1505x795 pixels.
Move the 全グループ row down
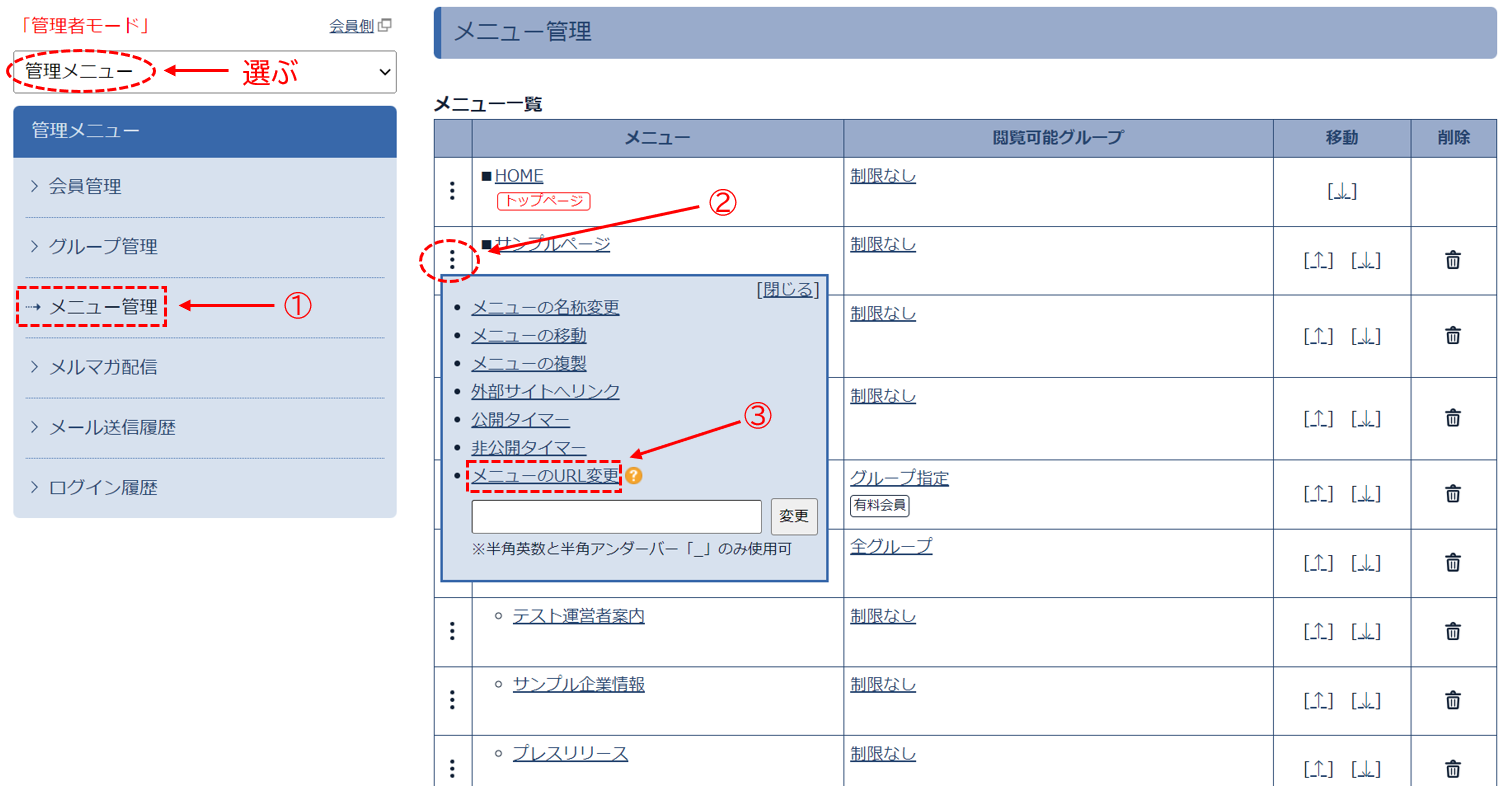(x=1365, y=563)
